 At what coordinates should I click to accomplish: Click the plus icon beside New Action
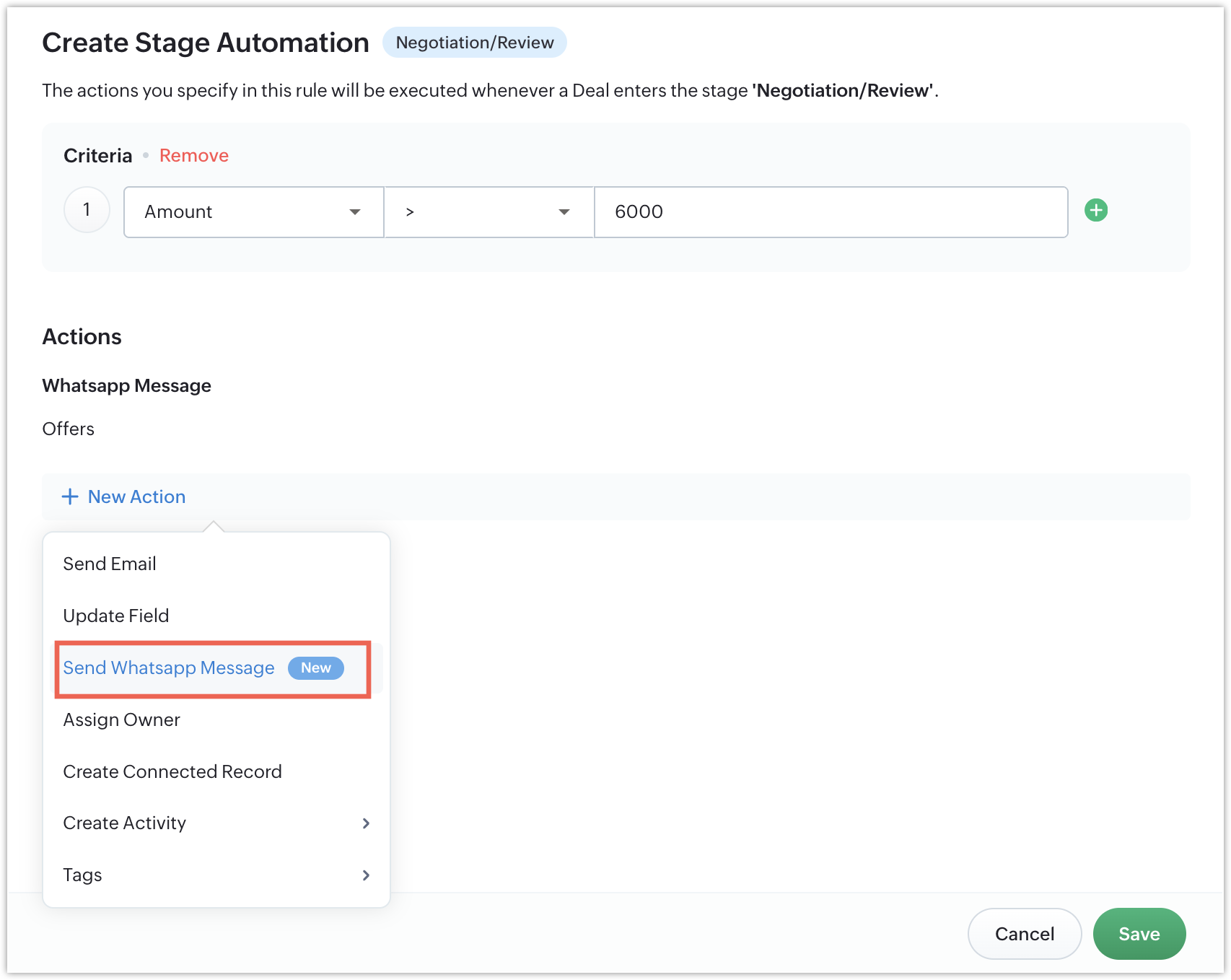tap(70, 496)
